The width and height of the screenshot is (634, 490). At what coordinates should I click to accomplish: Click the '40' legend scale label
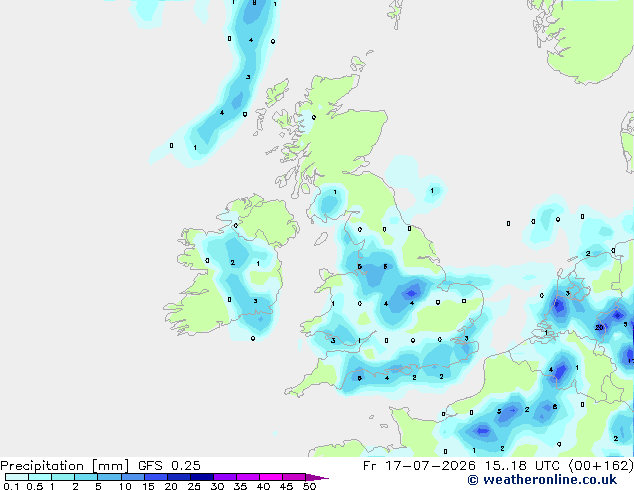point(263,486)
